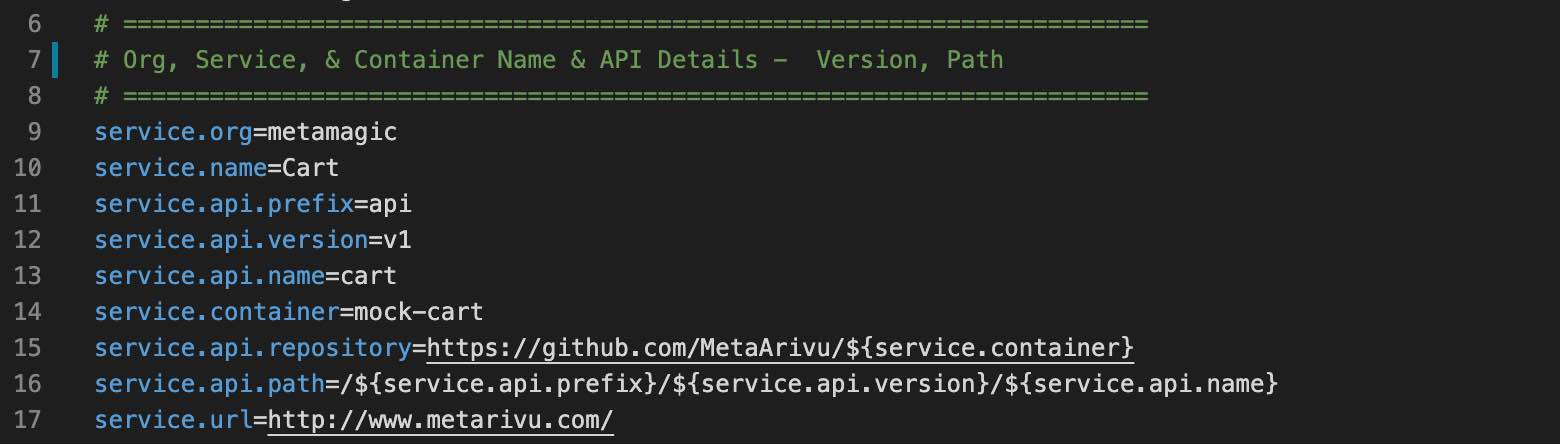Screen dimensions: 1560x444
Task: Open the github.com/MetaArivu repository link
Action: [781, 348]
